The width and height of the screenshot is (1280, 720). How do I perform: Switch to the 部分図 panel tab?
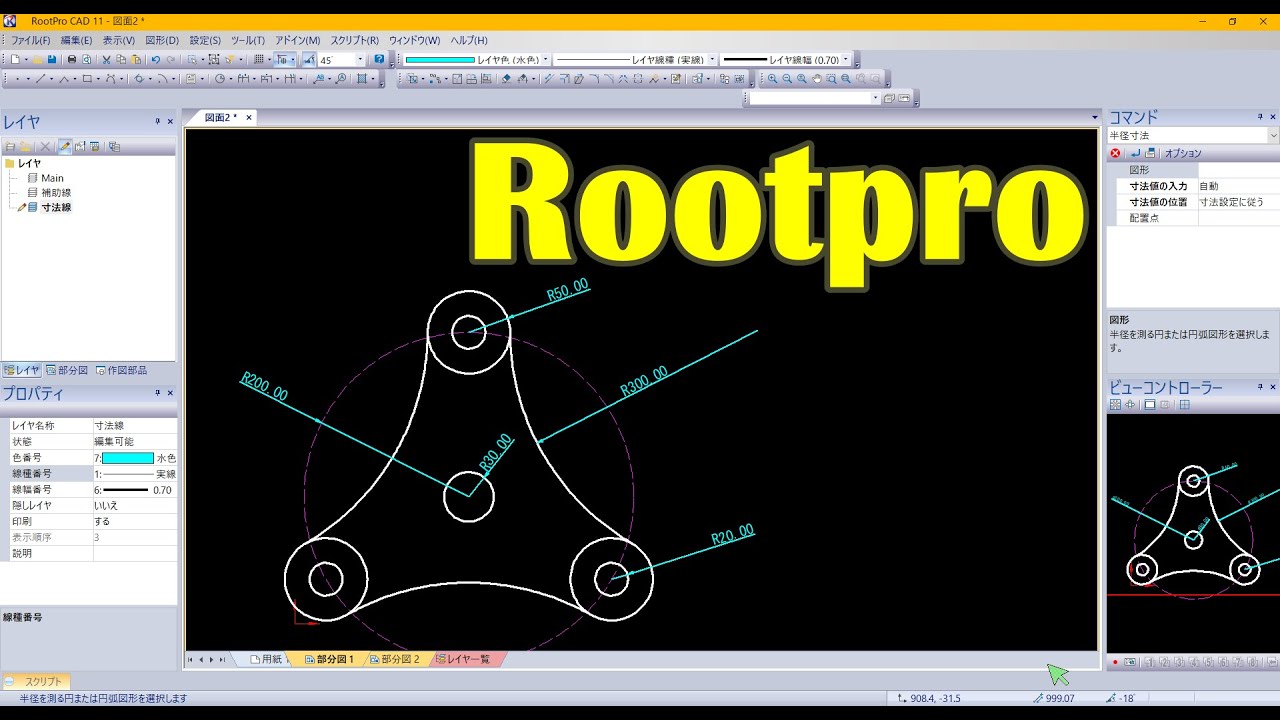(67, 370)
